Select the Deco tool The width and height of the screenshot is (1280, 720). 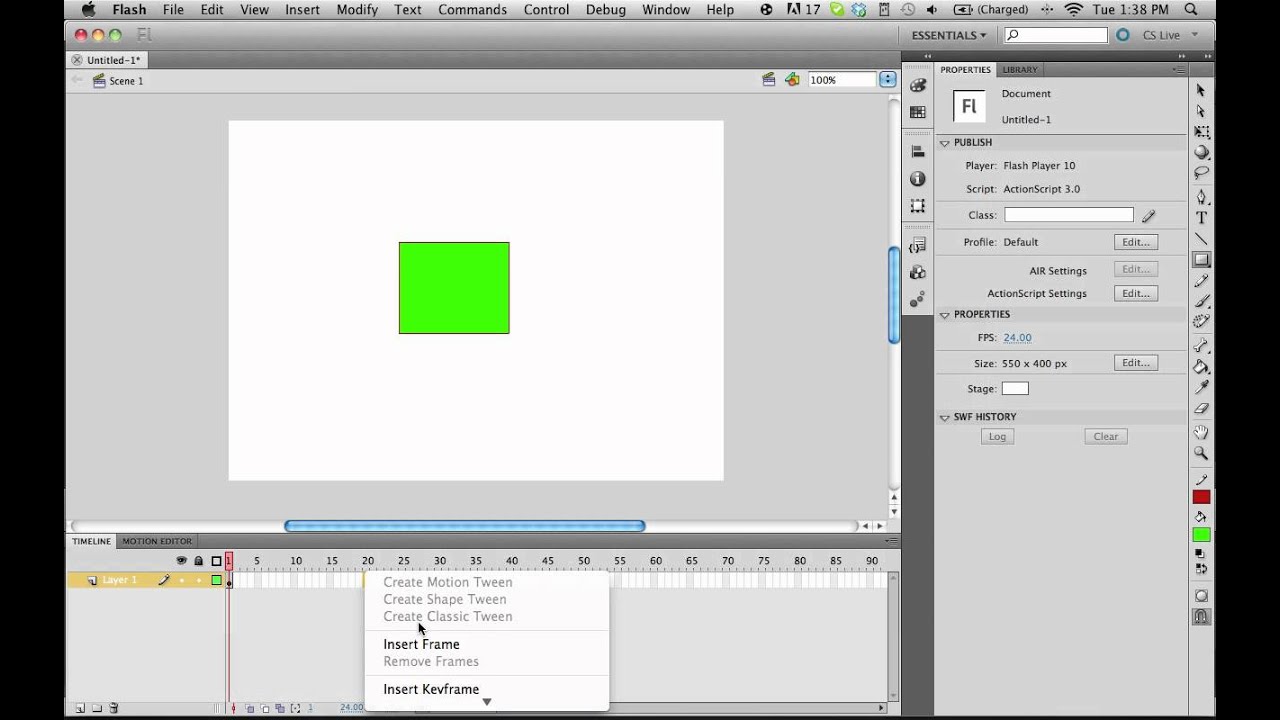click(x=1201, y=322)
